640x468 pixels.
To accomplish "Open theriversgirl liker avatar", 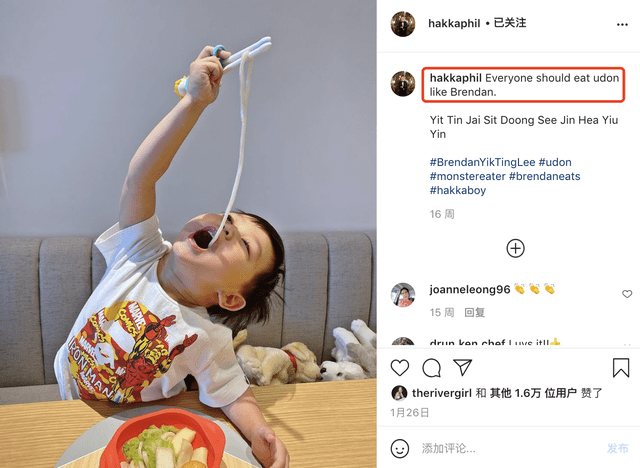I will 399,393.
